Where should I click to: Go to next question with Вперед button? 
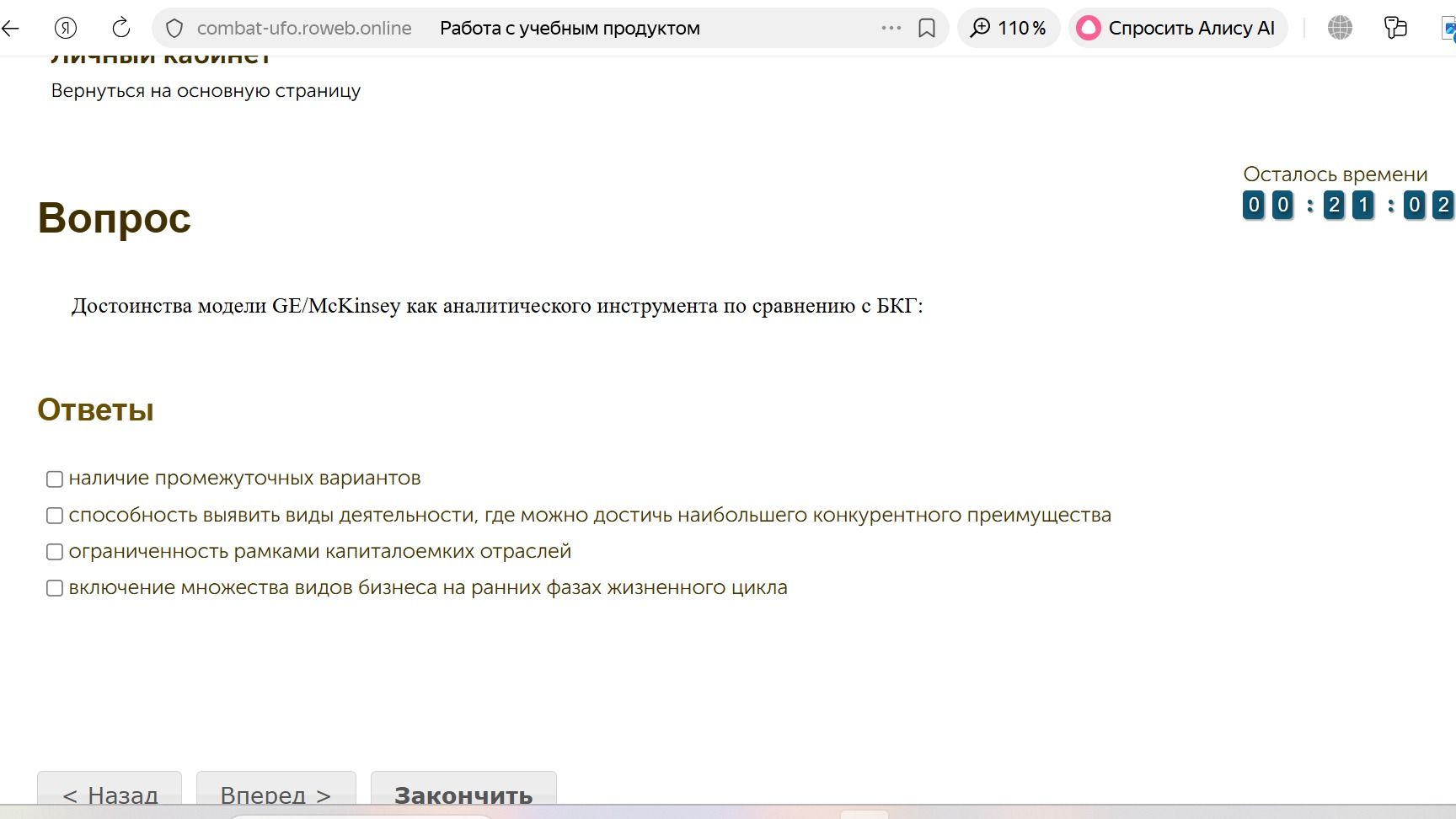(x=276, y=792)
